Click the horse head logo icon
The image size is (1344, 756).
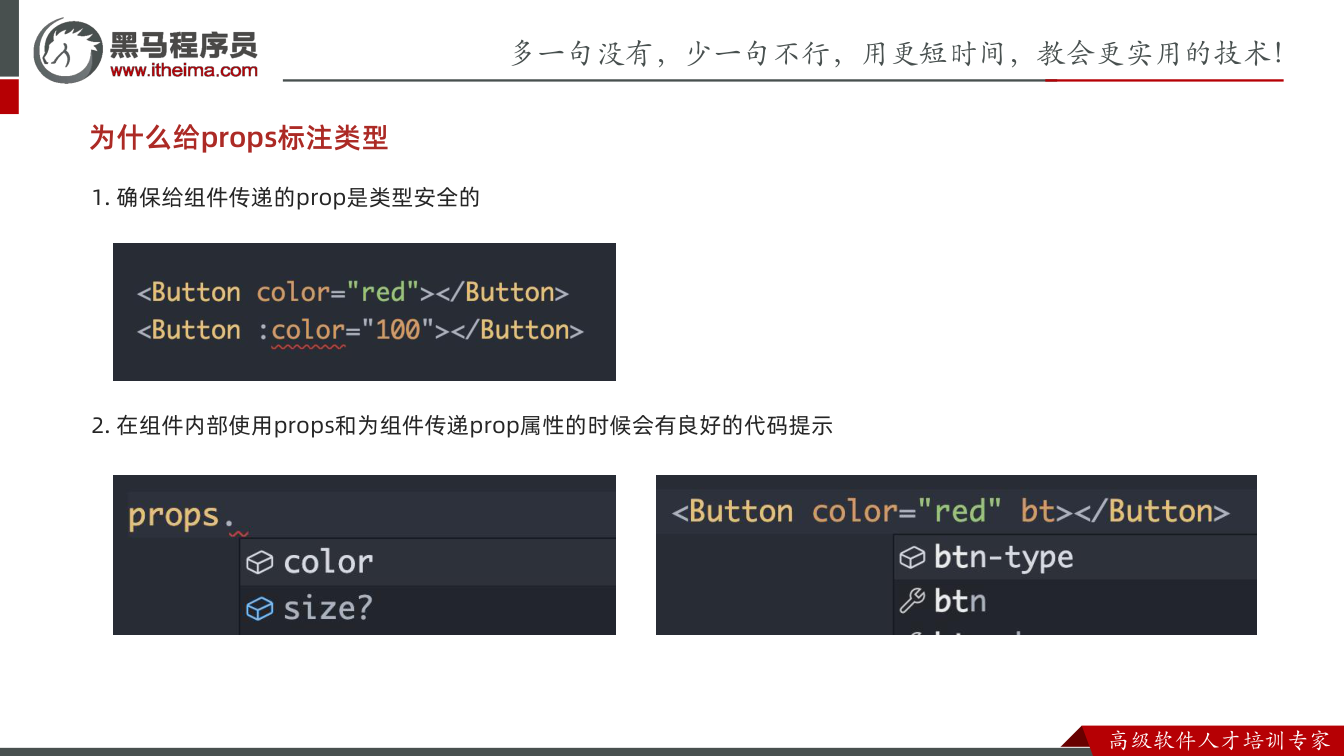(x=67, y=50)
